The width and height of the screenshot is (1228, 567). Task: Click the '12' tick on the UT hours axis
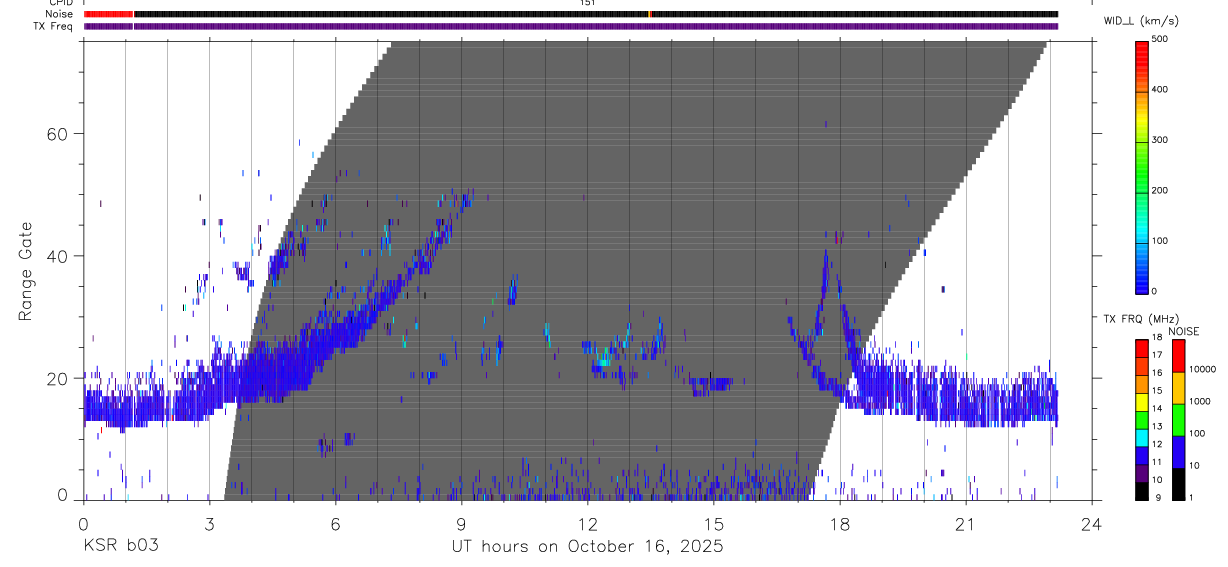click(587, 523)
